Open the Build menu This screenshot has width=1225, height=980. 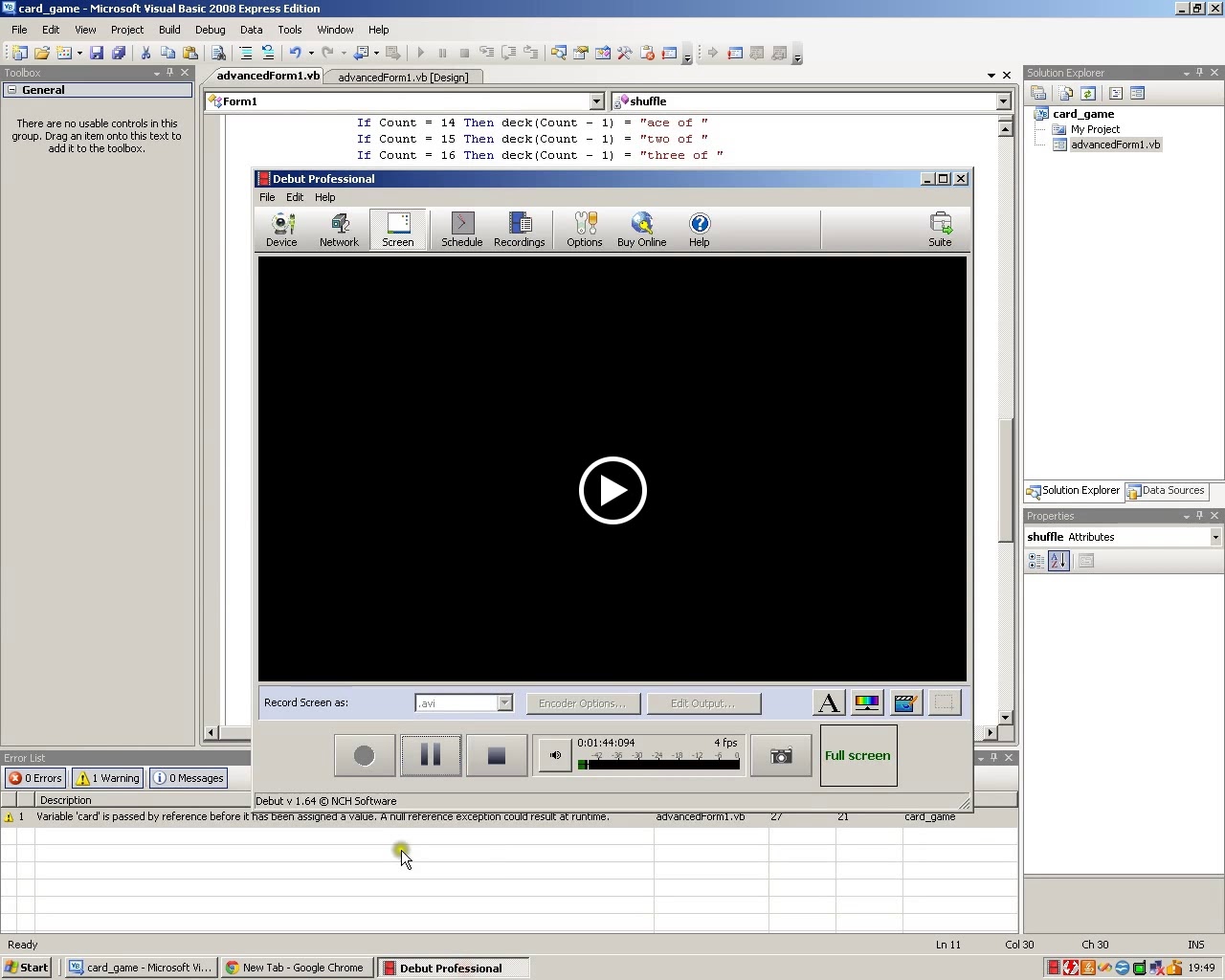point(169,30)
